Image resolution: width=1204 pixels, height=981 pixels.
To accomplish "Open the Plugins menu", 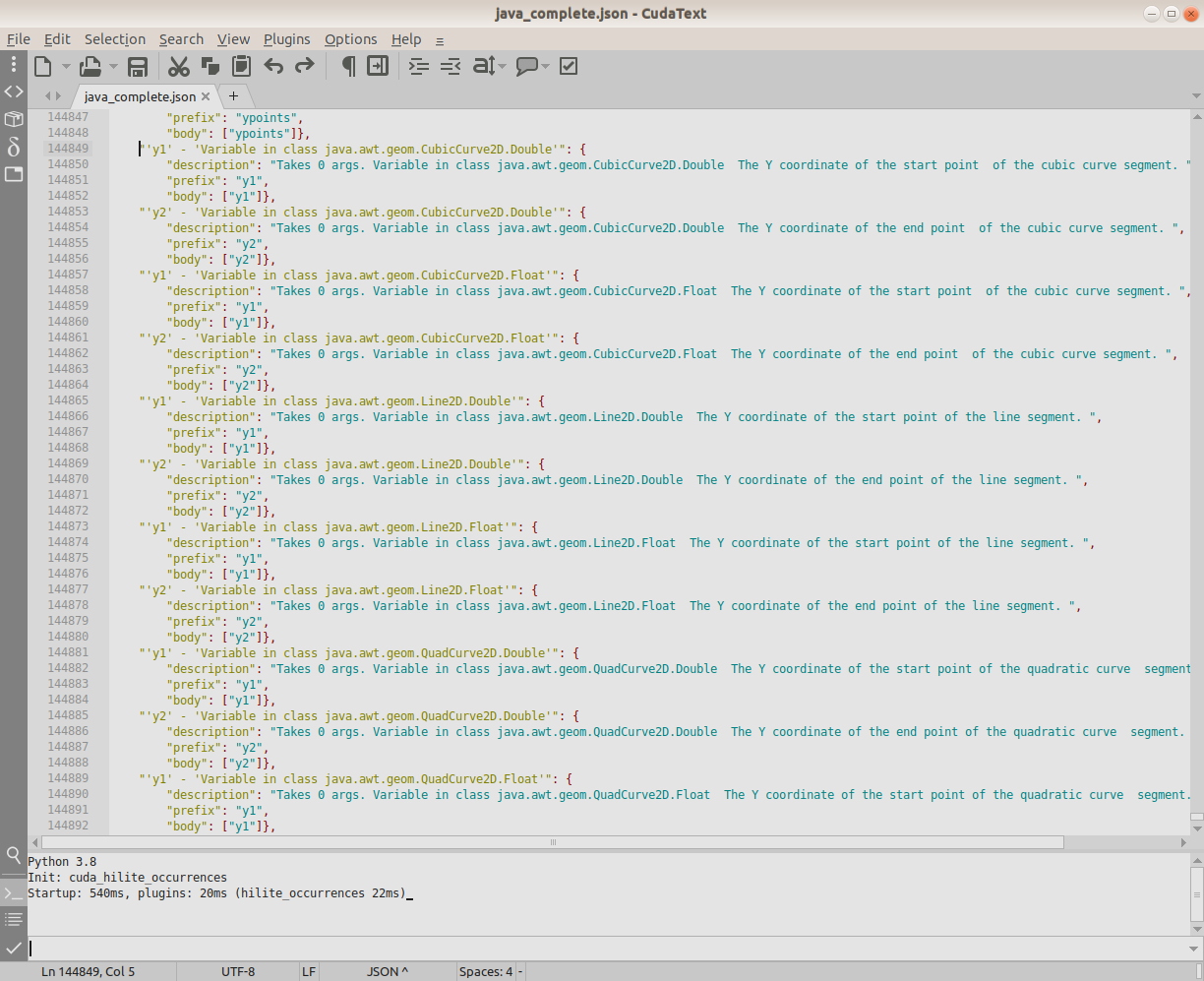I will click(286, 39).
